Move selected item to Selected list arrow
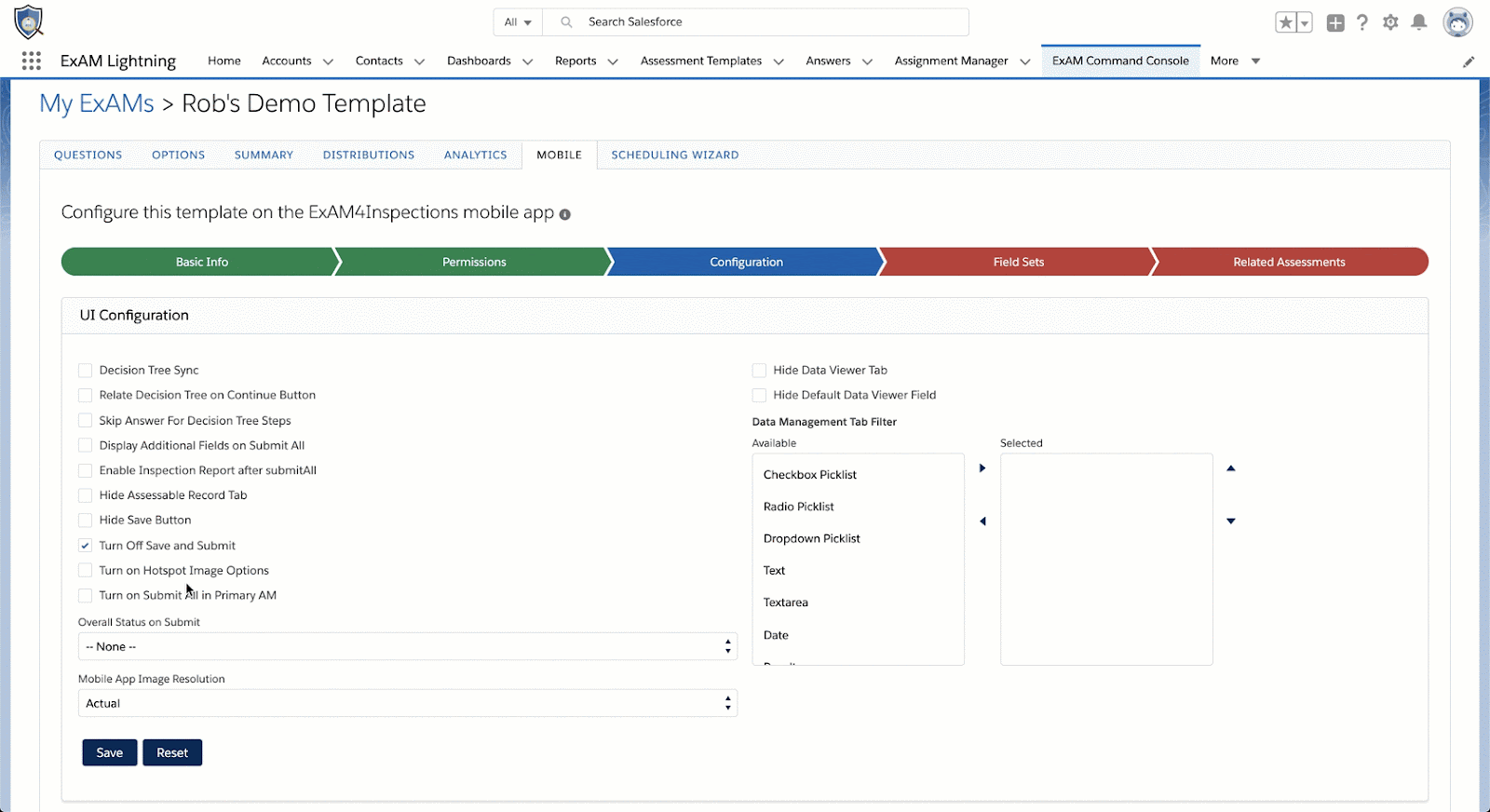 click(982, 468)
